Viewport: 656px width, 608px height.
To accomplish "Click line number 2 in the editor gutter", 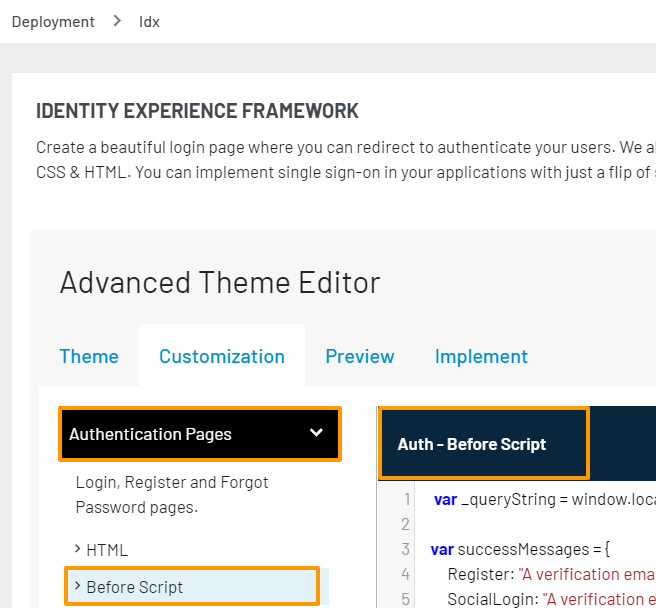I will tap(406, 524).
